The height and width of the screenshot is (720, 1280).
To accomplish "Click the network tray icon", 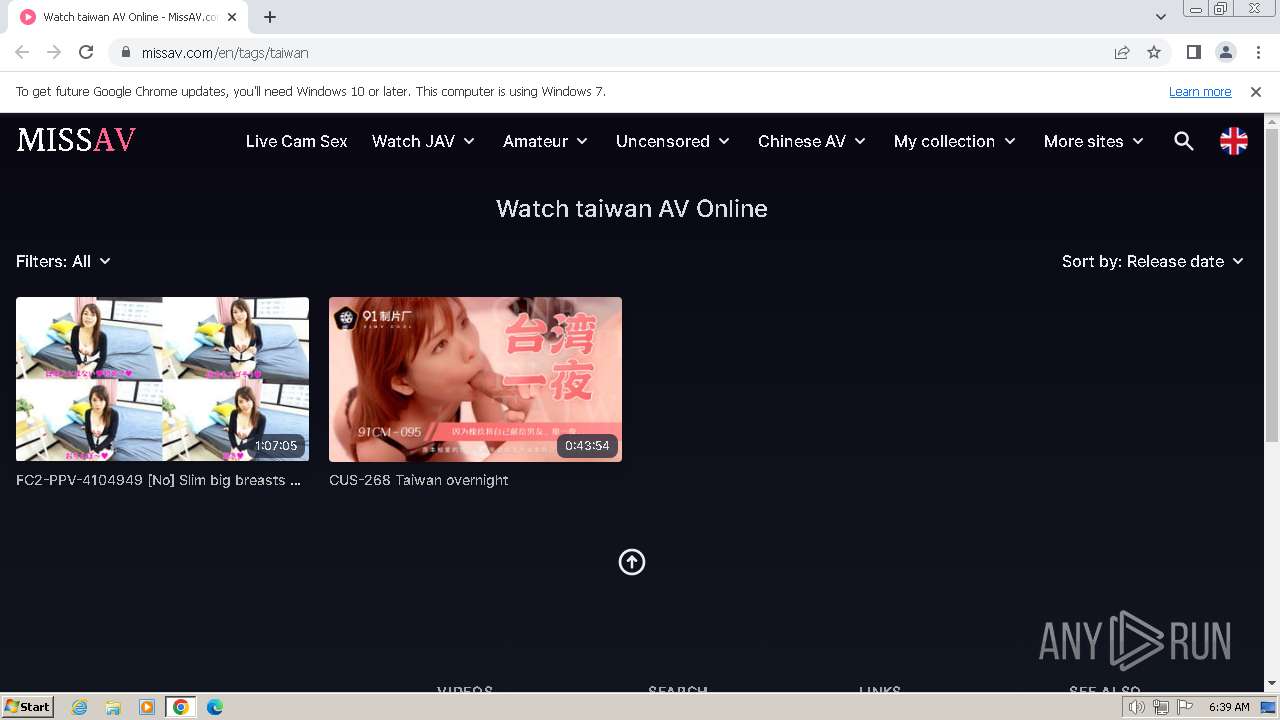I will [1161, 707].
